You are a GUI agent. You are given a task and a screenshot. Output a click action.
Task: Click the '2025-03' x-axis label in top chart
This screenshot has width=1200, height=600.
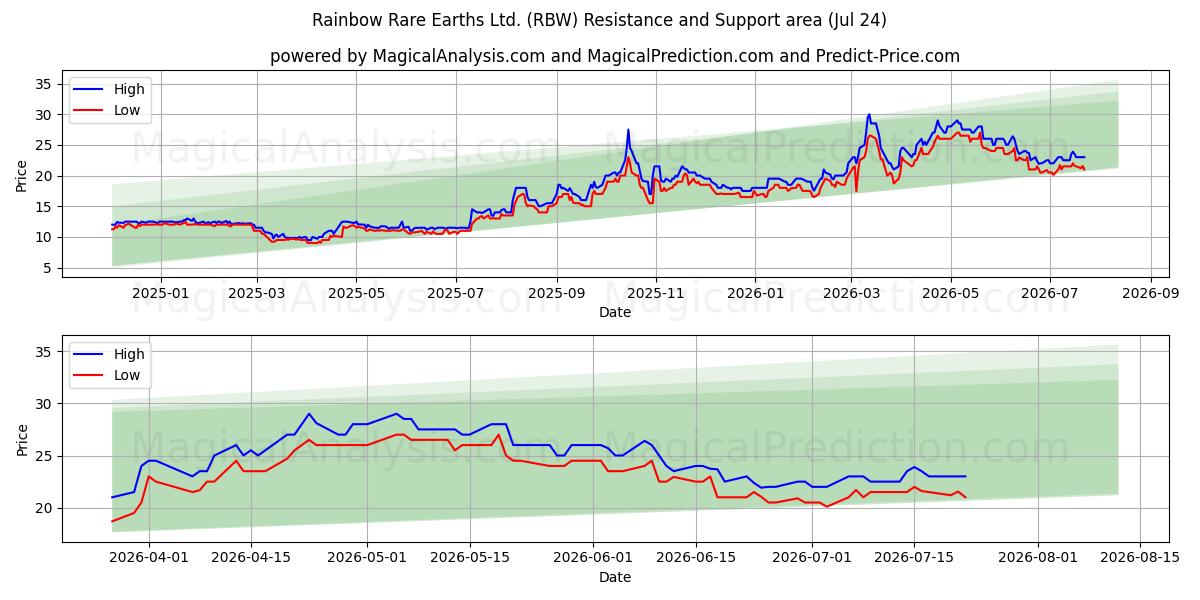click(257, 294)
